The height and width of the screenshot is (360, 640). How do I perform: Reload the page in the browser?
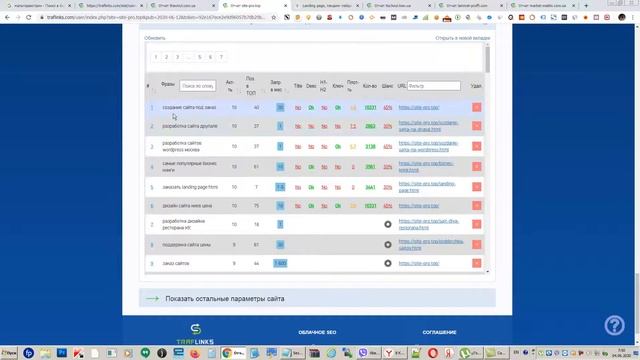coord(29,18)
